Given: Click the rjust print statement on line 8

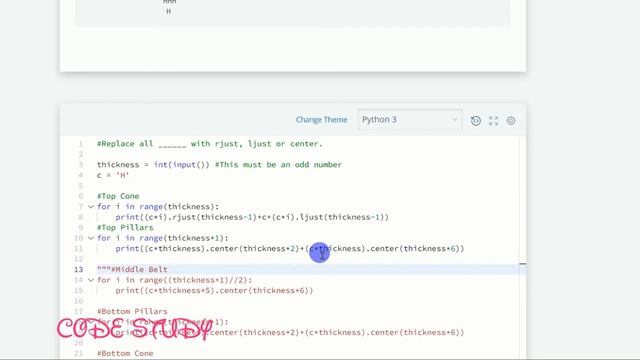Looking at the screenshot, I should tap(252, 218).
